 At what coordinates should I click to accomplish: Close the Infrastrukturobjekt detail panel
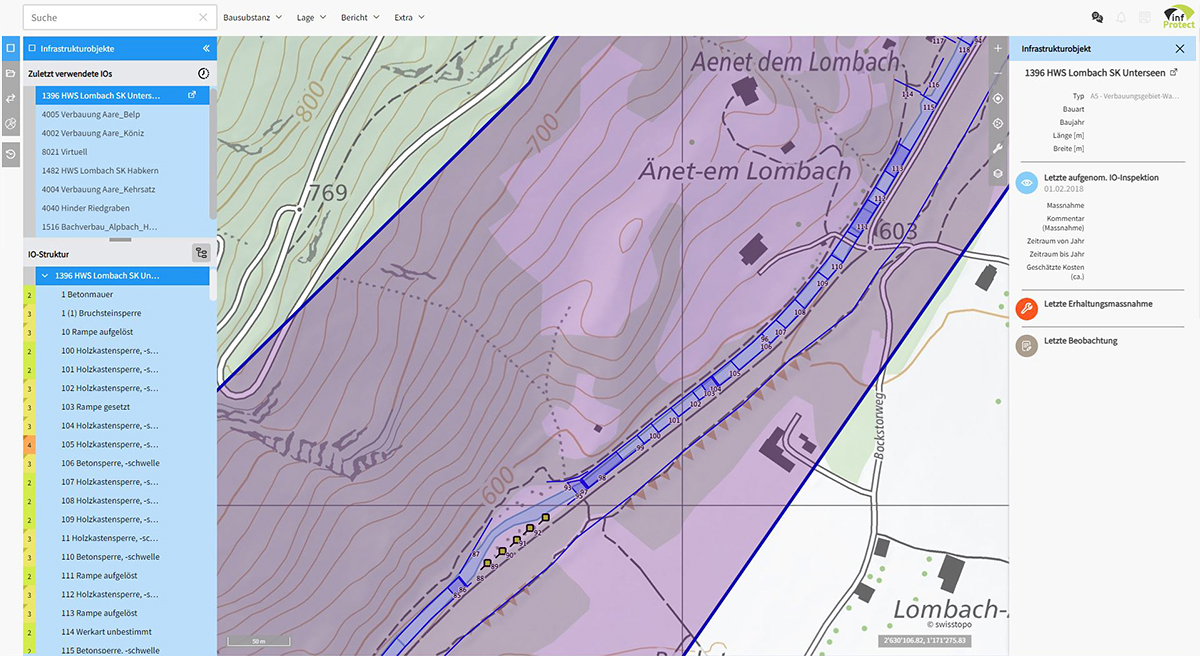[1180, 48]
